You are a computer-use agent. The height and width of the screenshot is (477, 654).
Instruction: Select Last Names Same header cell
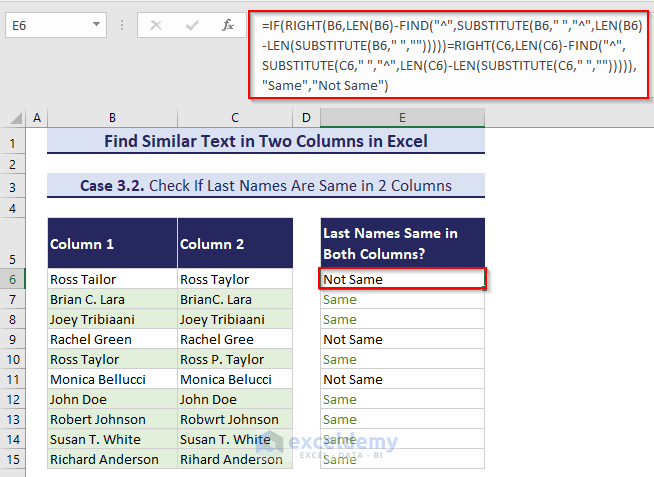pyautogui.click(x=403, y=244)
